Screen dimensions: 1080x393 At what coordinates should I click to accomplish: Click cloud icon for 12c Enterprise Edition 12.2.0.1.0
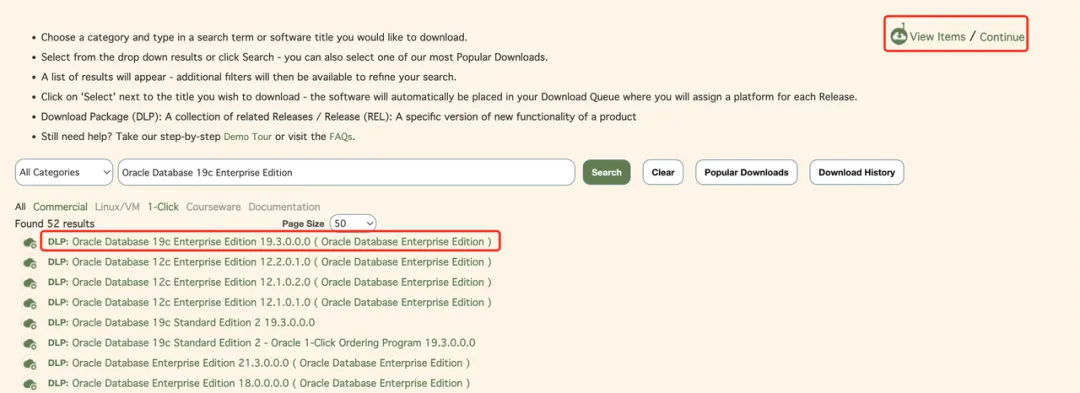[30, 263]
